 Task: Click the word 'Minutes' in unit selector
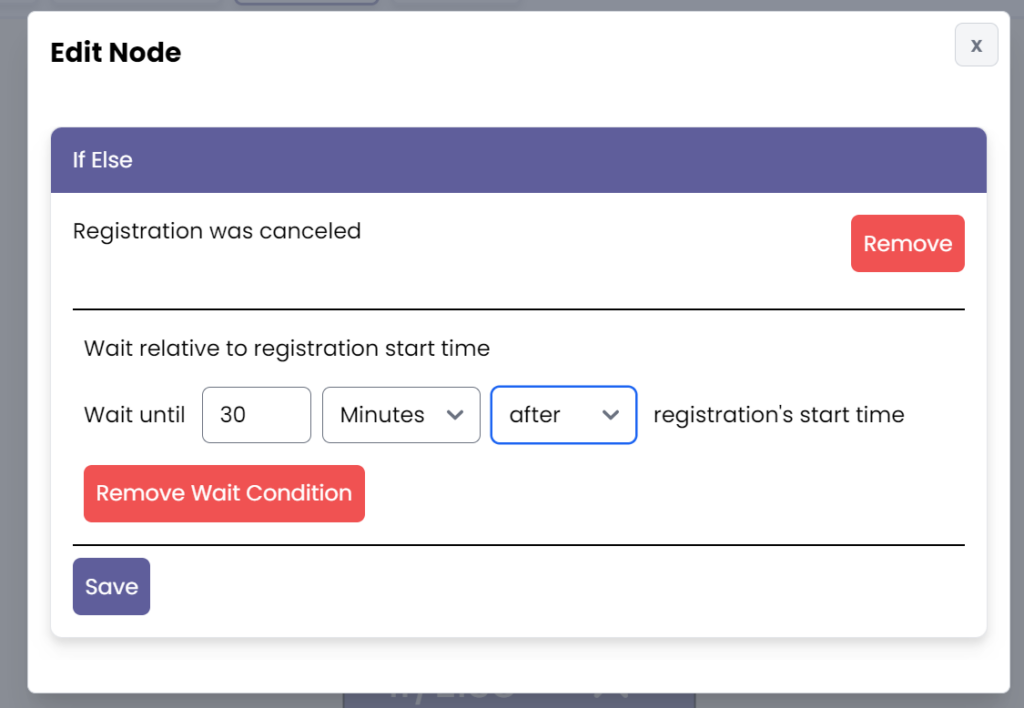(382, 415)
